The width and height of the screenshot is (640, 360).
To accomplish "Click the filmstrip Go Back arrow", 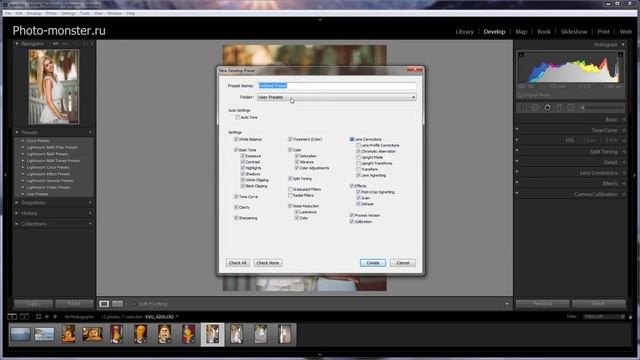I will [47, 317].
